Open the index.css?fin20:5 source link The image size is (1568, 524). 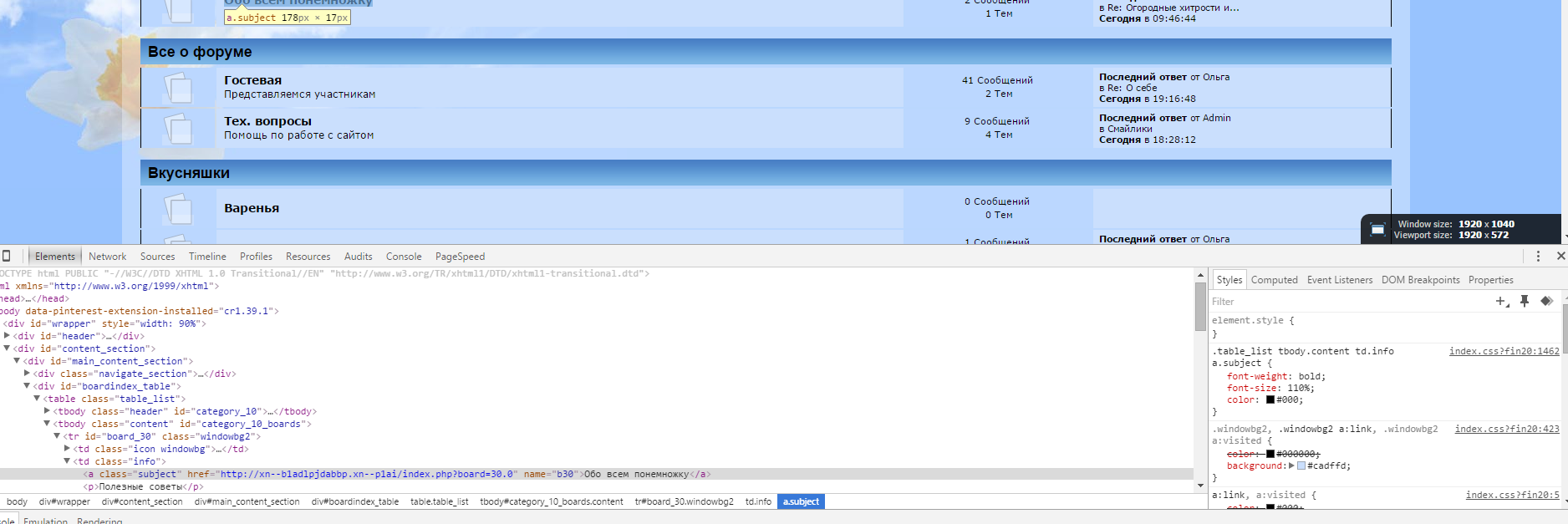click(1513, 495)
